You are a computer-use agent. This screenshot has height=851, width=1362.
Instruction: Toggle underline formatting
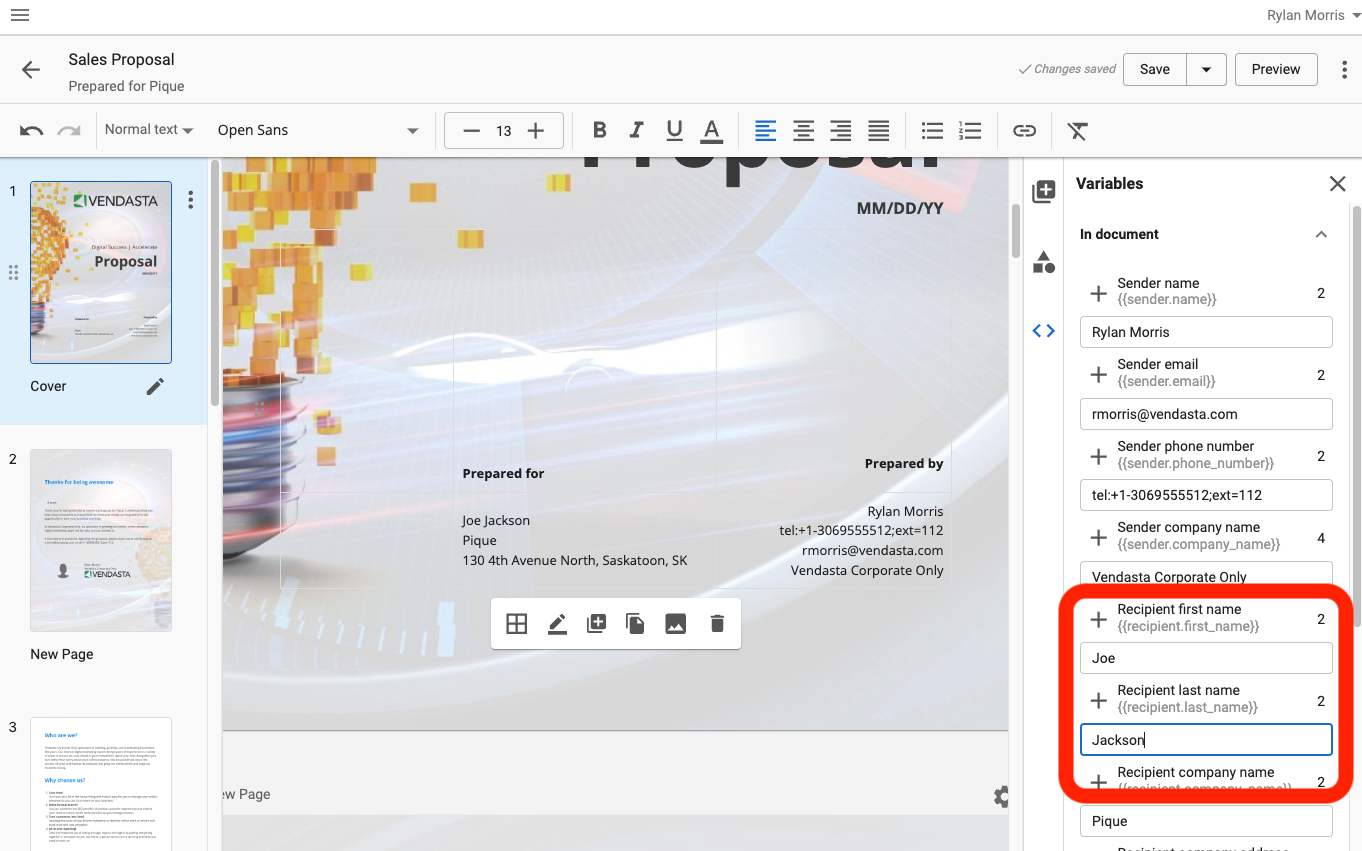click(x=674, y=130)
